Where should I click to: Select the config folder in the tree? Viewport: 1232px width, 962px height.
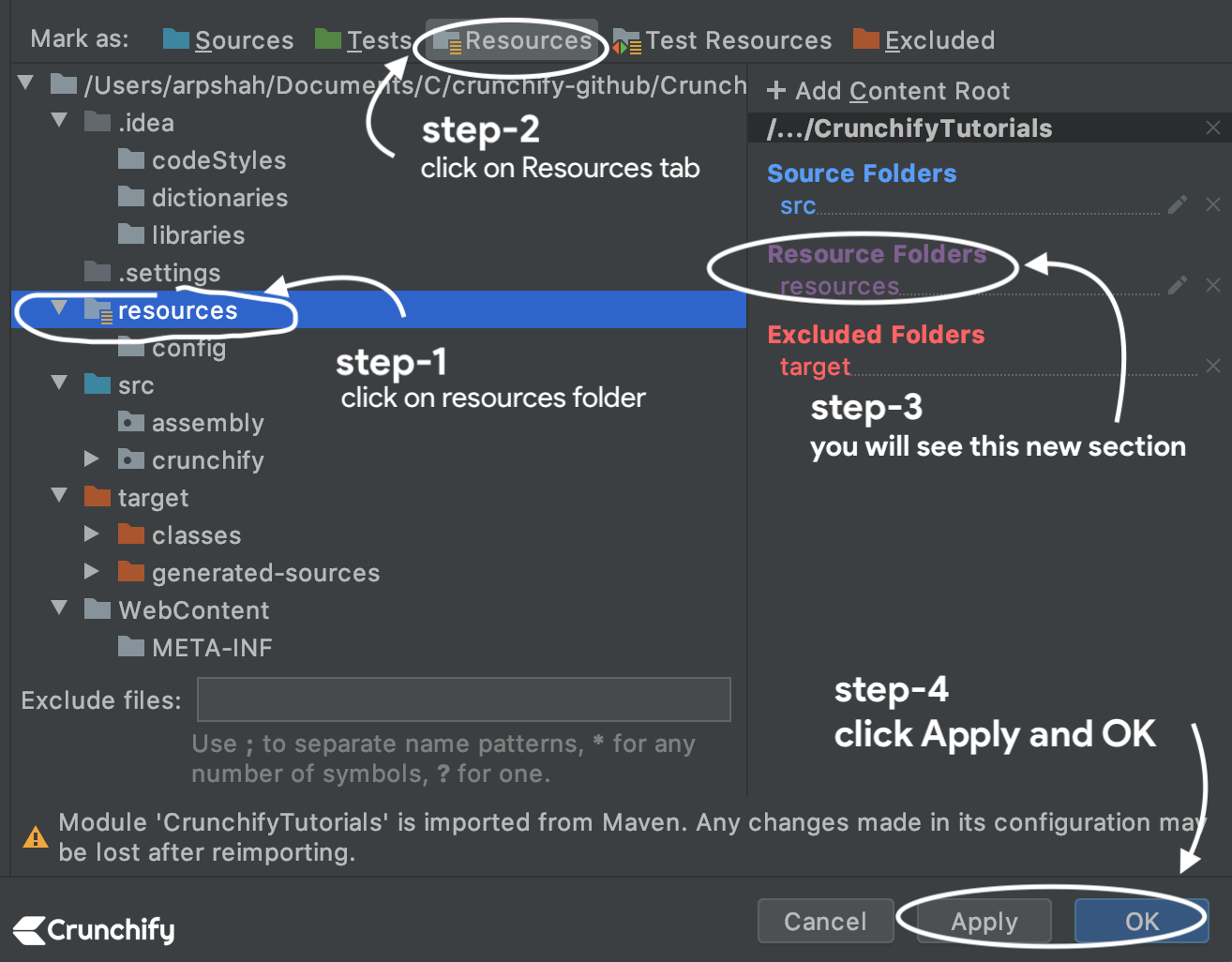(189, 347)
